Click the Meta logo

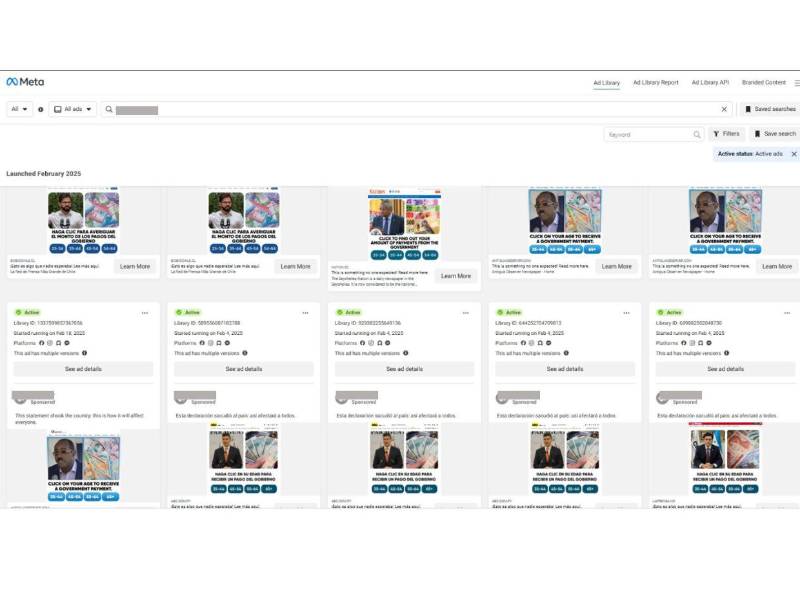pyautogui.click(x=26, y=81)
